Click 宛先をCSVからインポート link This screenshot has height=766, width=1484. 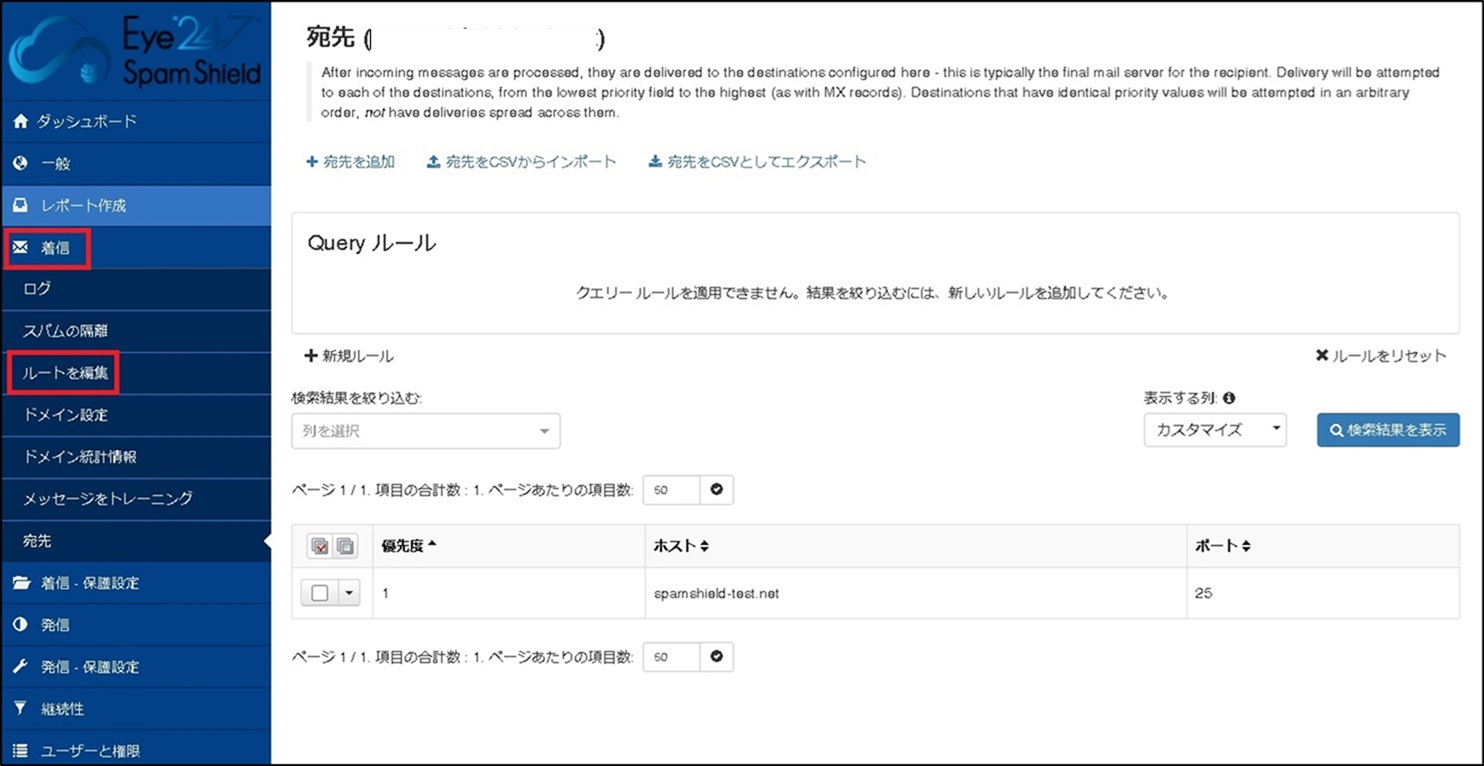click(521, 161)
